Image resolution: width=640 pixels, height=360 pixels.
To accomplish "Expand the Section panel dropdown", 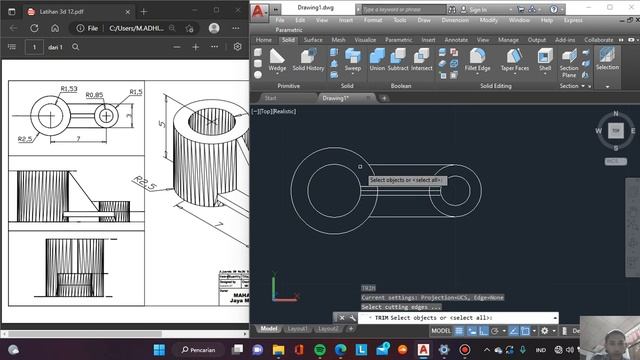I will (583, 86).
